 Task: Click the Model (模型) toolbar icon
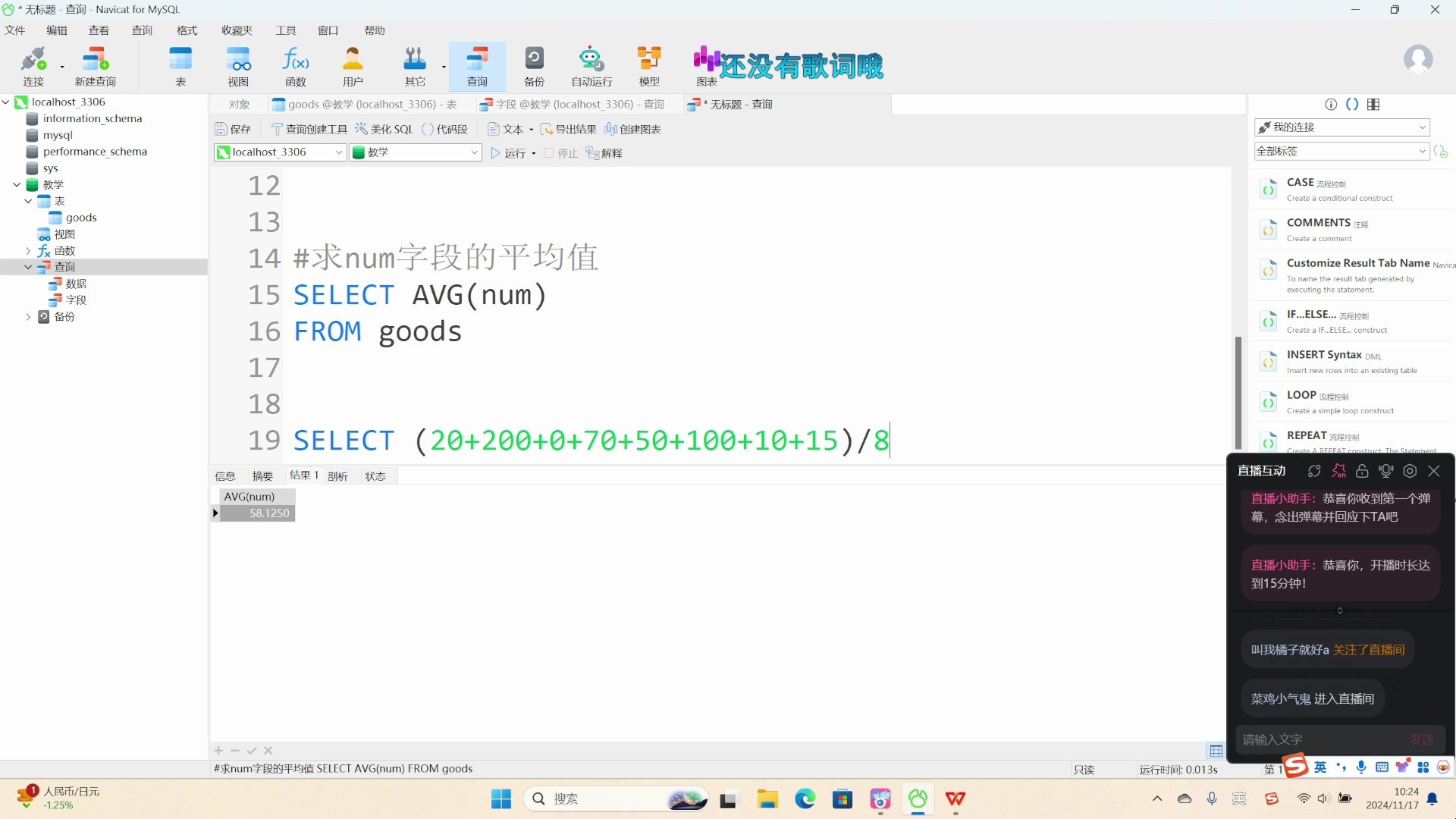649,65
